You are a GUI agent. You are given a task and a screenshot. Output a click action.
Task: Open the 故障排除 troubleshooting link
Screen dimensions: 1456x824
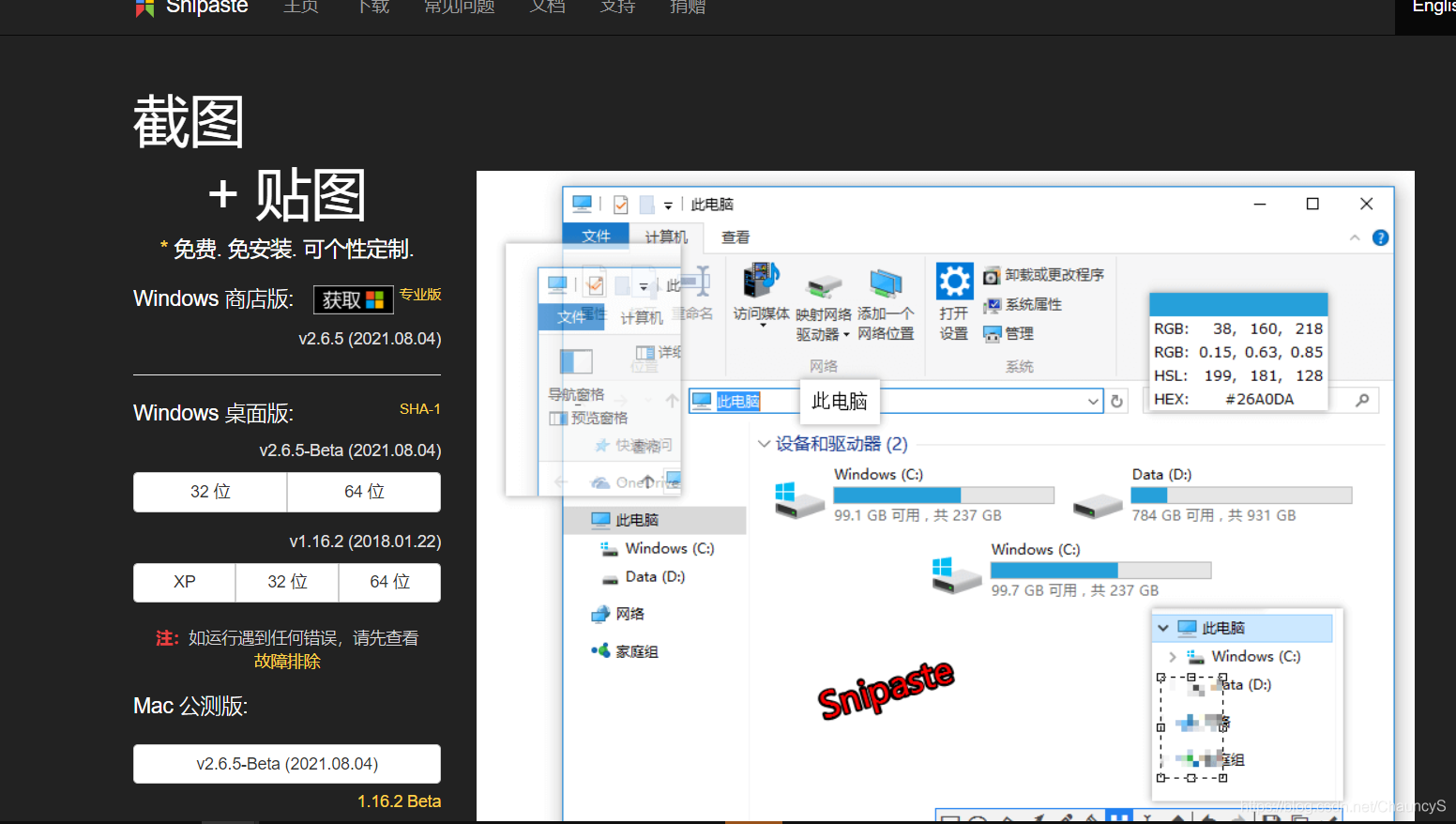(x=287, y=662)
